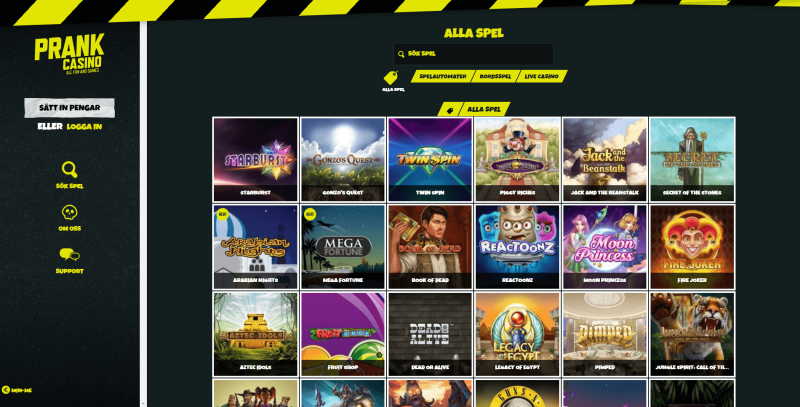Click the Sätt in pengar button

(69, 108)
